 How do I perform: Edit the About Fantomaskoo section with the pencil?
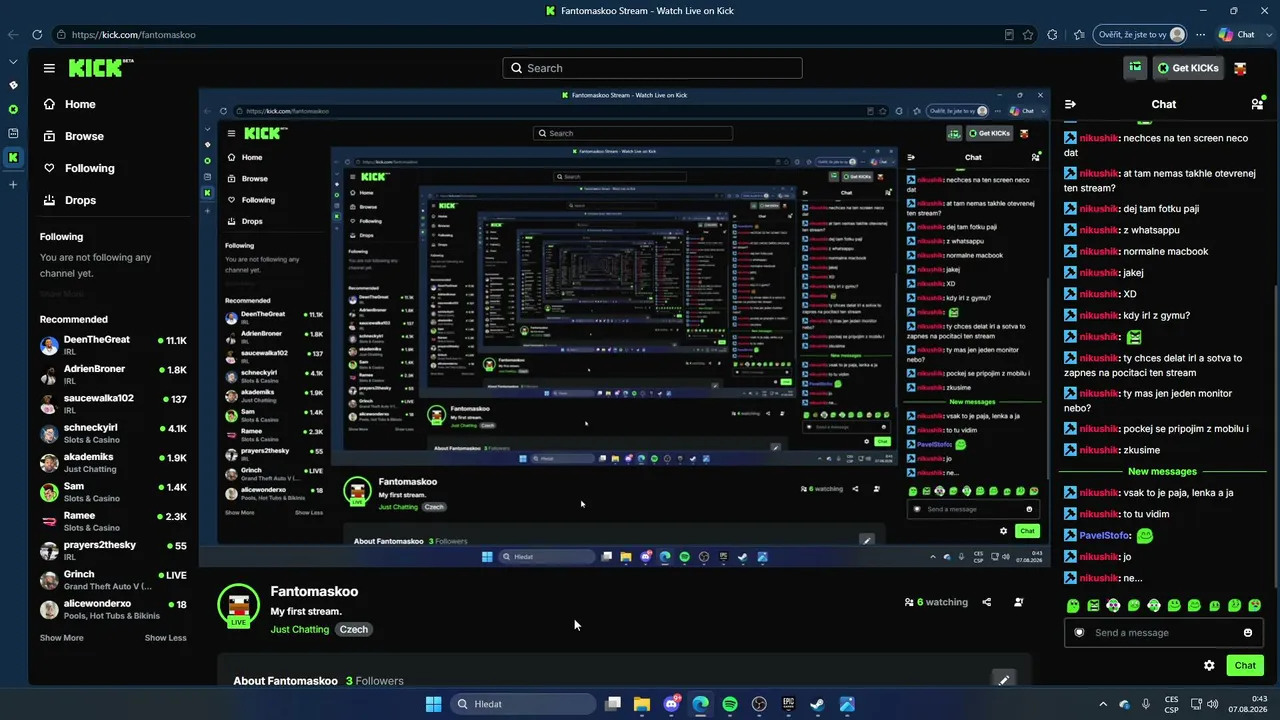coord(1003,680)
